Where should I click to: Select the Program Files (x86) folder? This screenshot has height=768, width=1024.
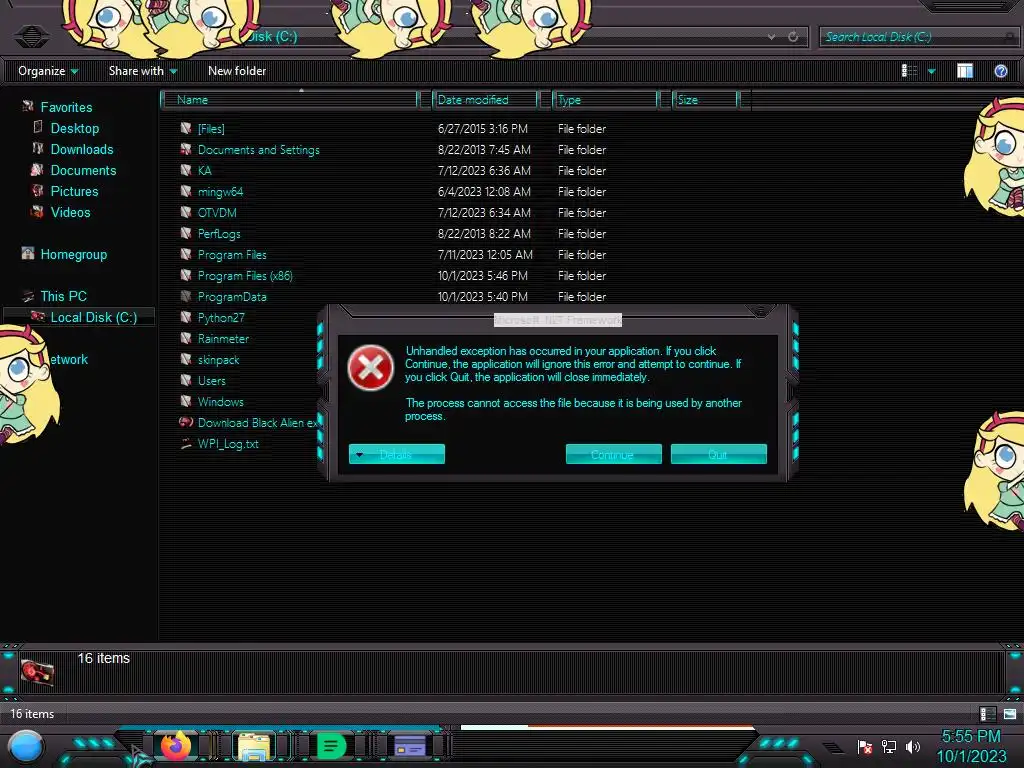245,276
